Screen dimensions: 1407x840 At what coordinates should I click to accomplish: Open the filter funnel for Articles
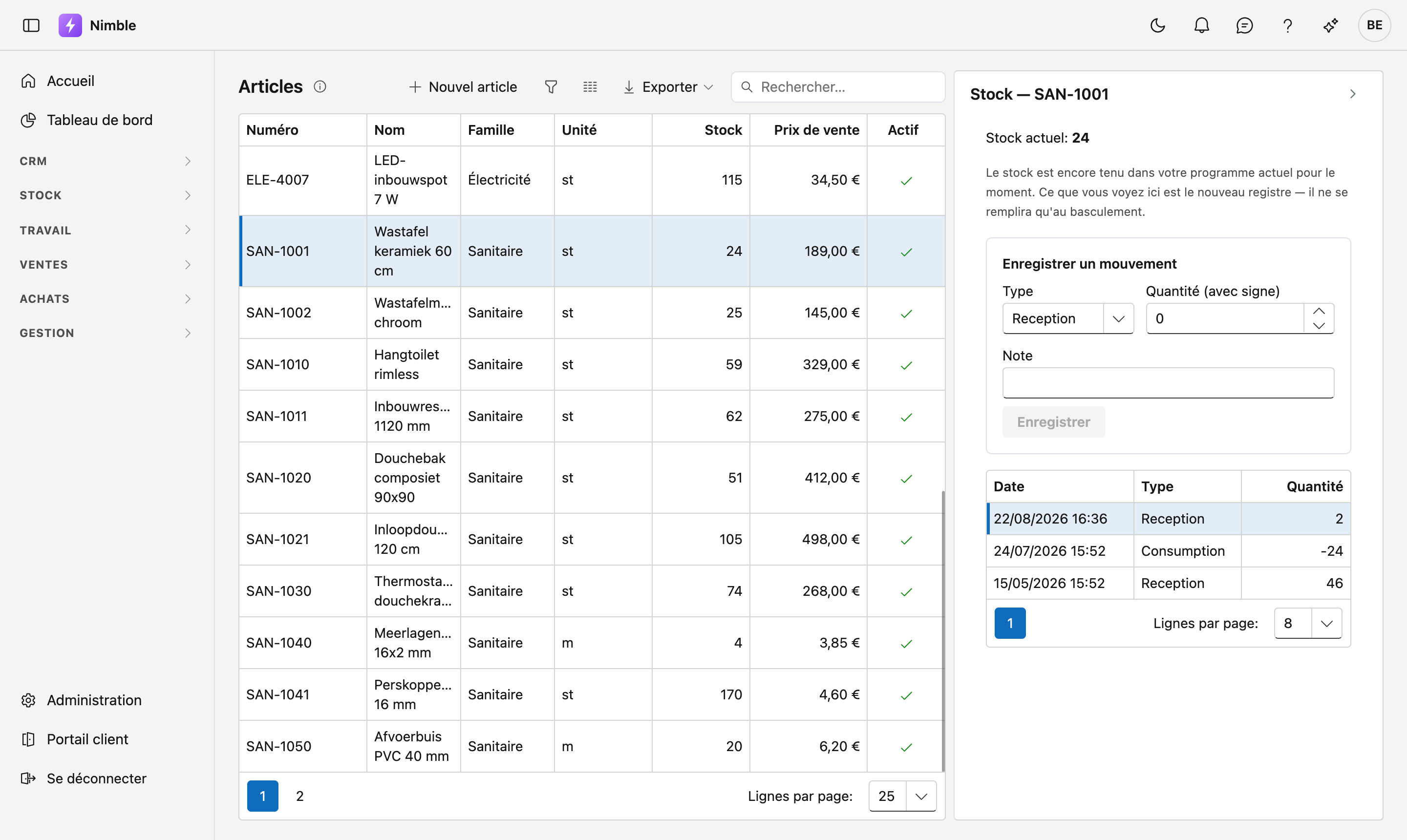click(x=551, y=86)
